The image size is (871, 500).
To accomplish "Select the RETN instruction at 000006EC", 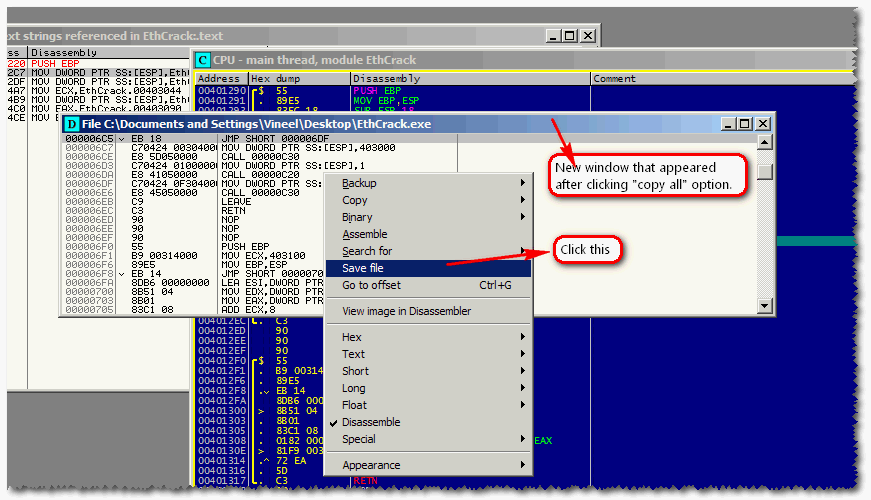I will click(x=193, y=211).
